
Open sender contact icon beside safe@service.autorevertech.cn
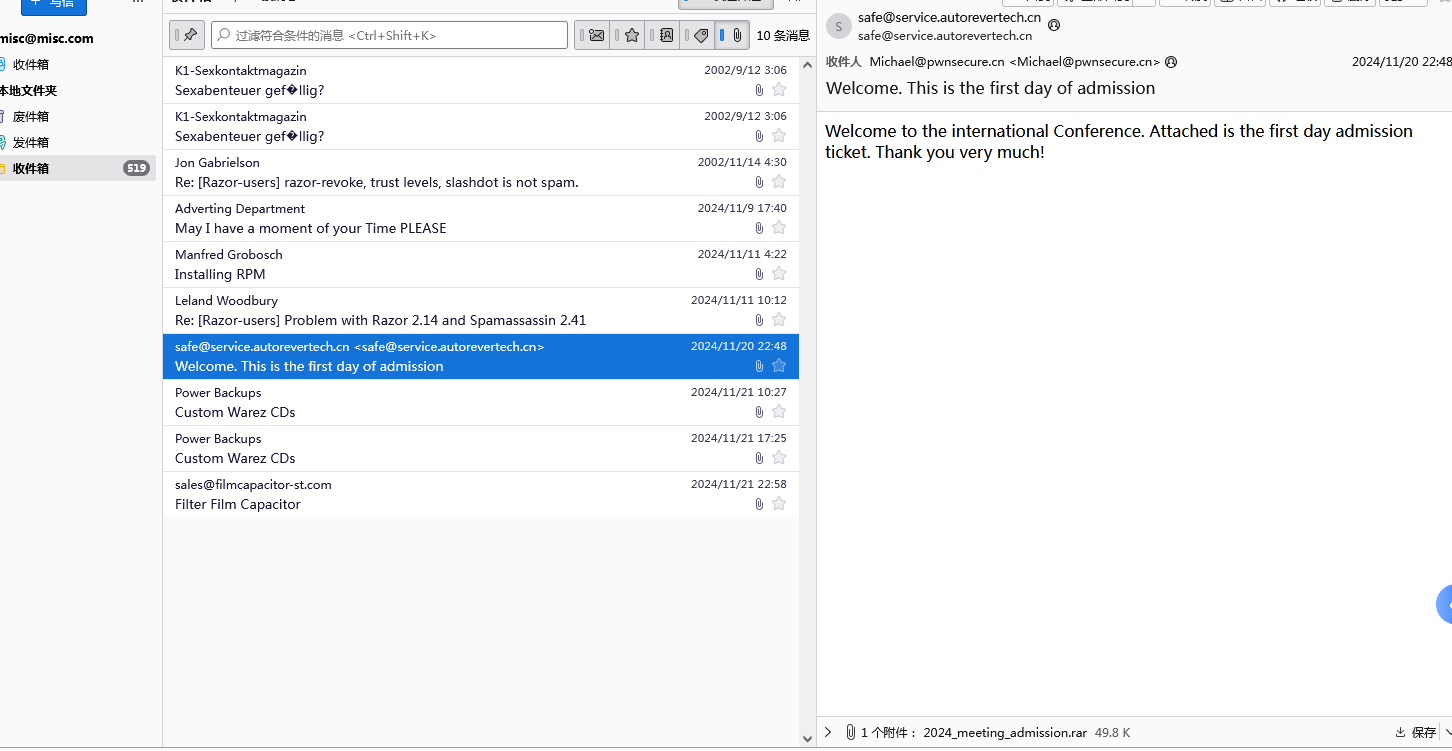(1054, 25)
